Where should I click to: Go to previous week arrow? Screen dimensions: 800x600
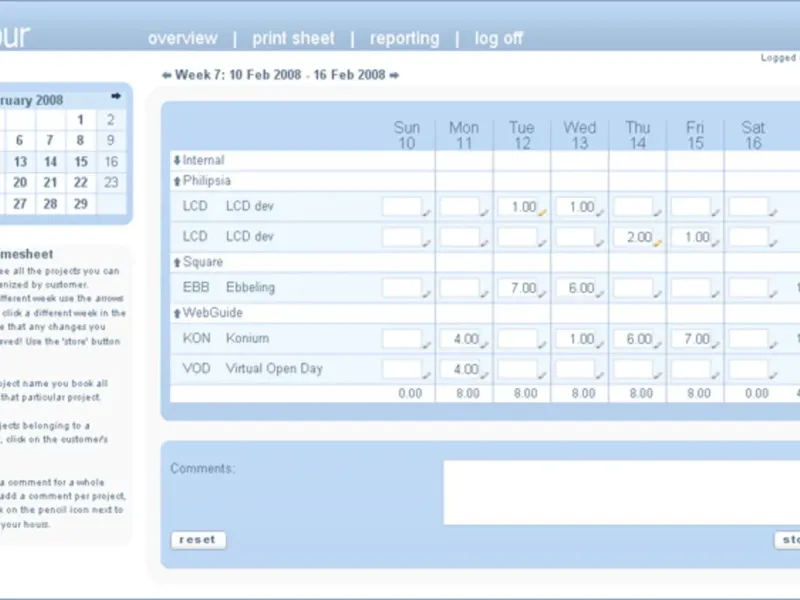(x=166, y=76)
